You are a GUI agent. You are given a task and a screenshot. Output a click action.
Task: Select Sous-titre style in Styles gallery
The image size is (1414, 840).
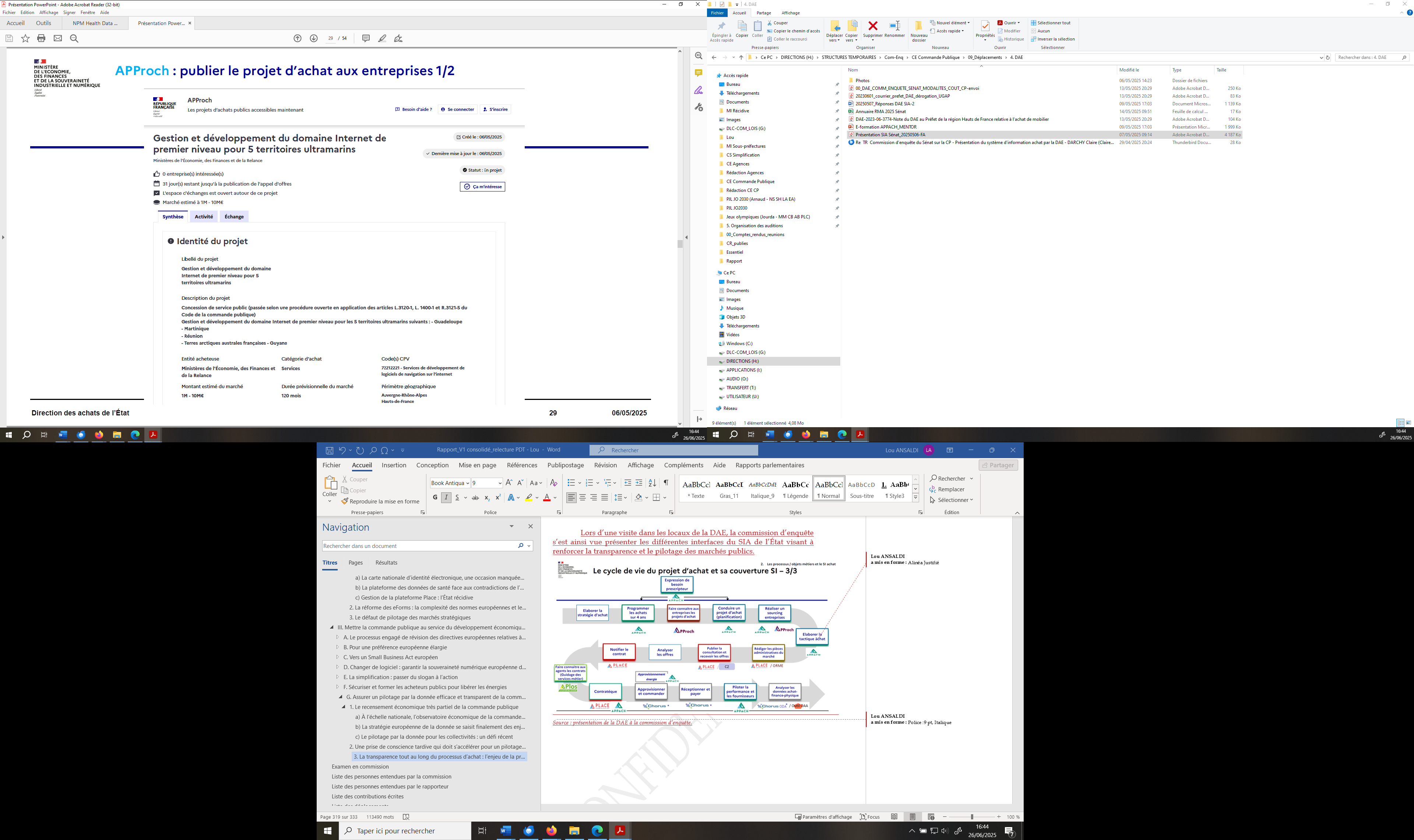pyautogui.click(x=861, y=489)
